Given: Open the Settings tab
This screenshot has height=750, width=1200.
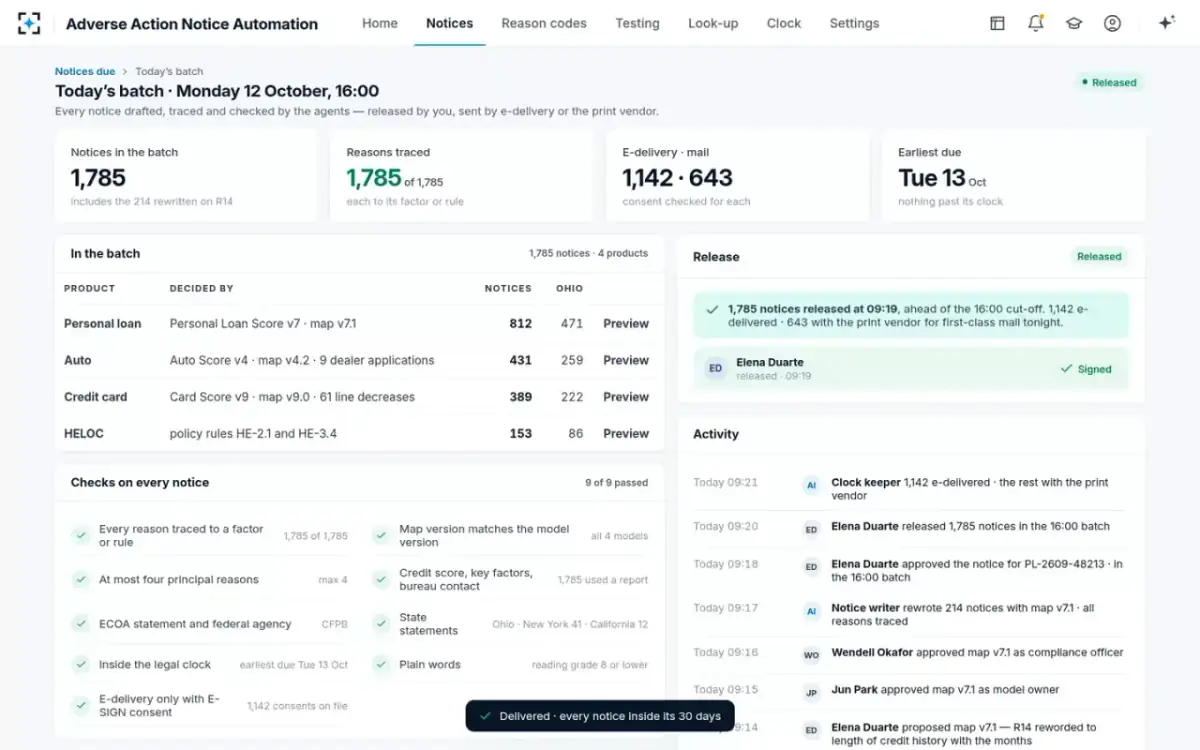Looking at the screenshot, I should pos(854,23).
